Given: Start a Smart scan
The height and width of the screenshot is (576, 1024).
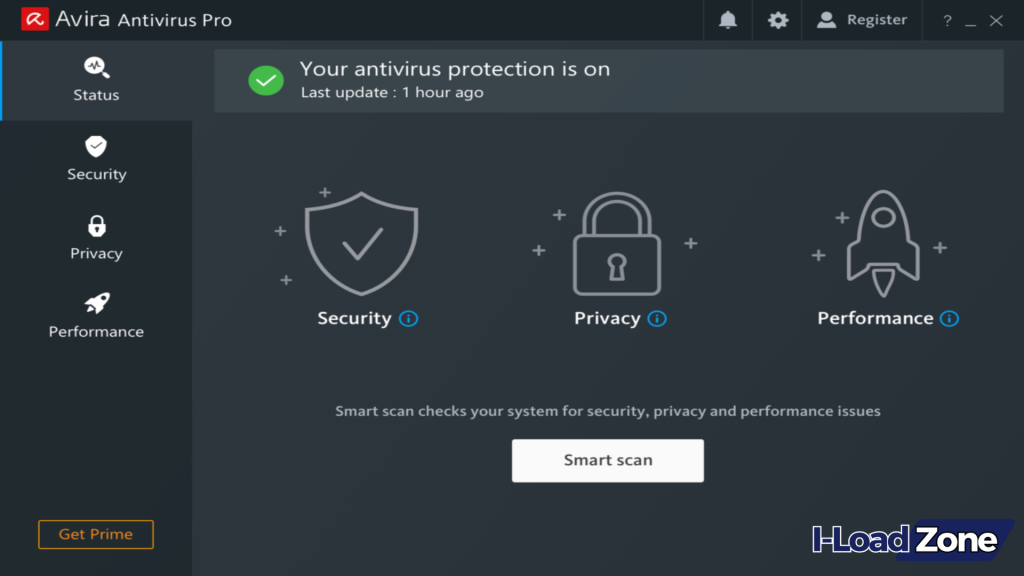Looking at the screenshot, I should tap(607, 460).
